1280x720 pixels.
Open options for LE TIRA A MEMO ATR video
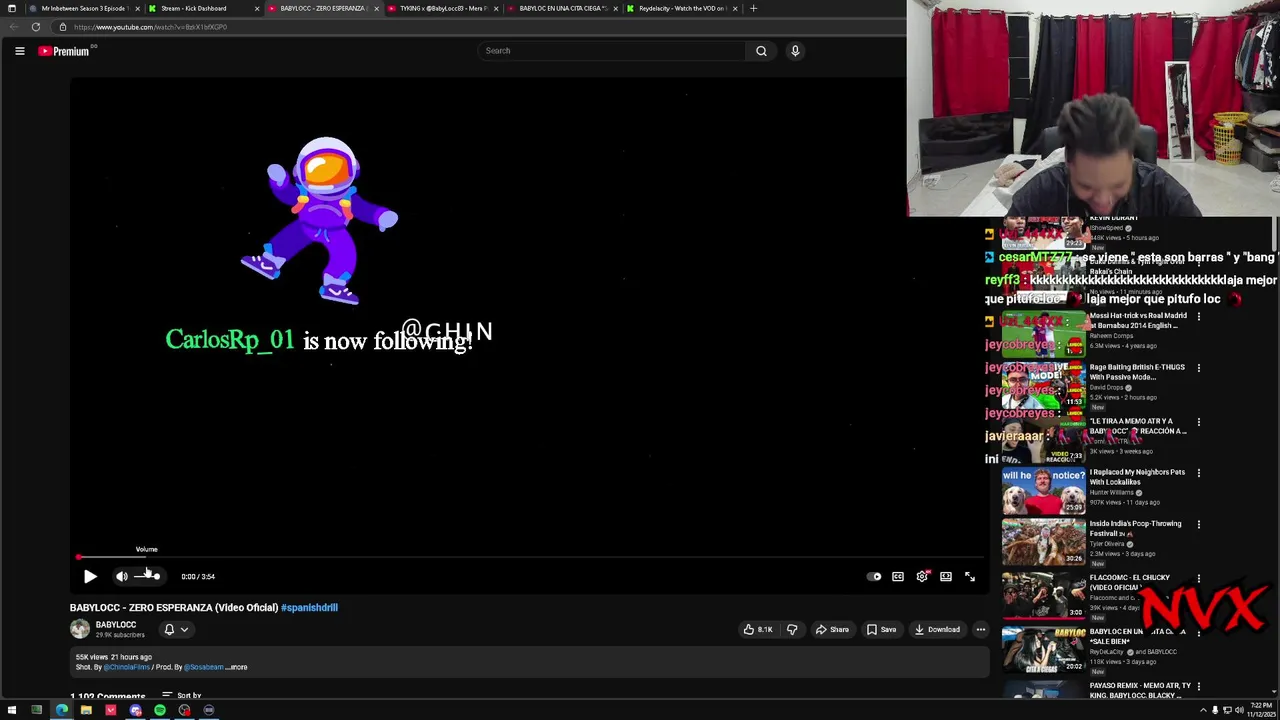(x=1199, y=422)
